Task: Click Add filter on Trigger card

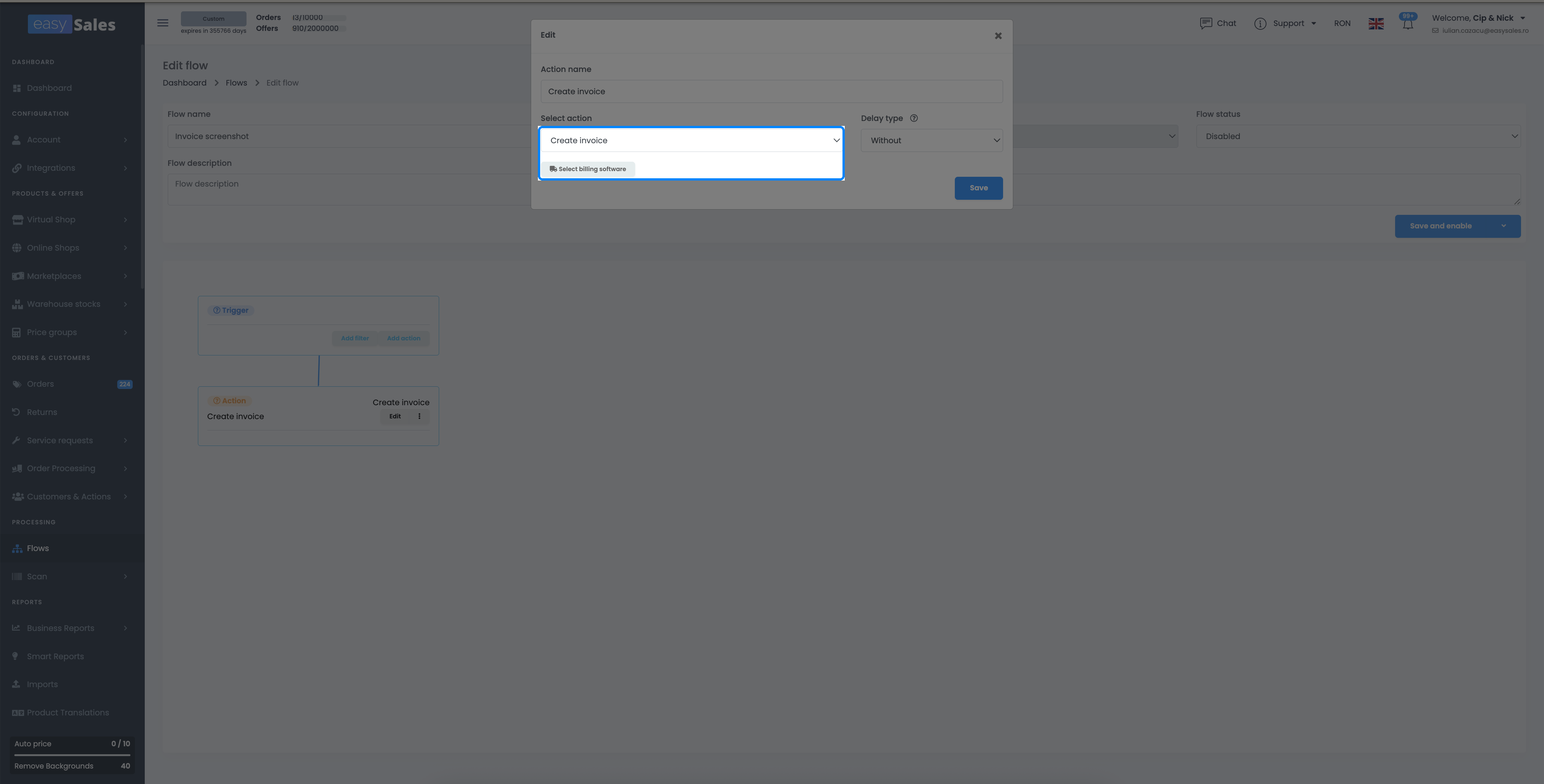Action: 355,338
